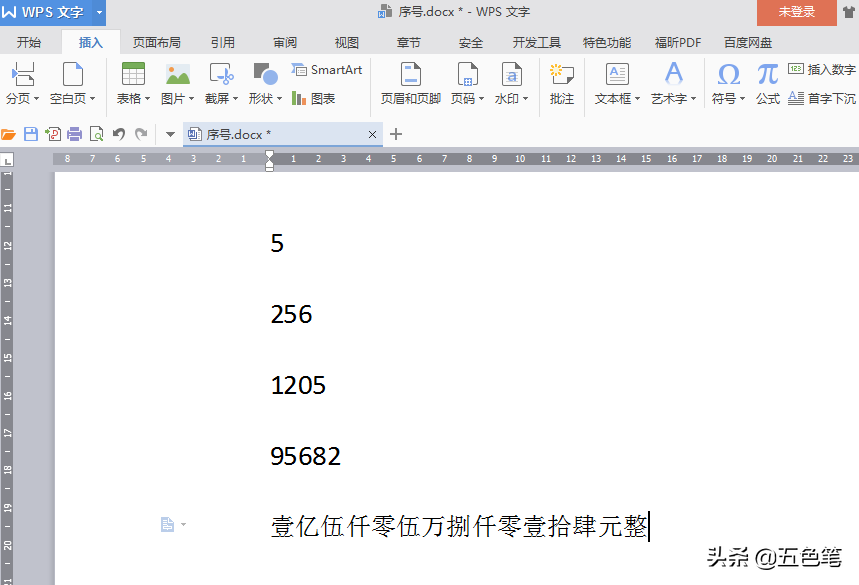The image size is (859, 585).
Task: Apply 首字下沉 drop cap
Action: (821, 99)
